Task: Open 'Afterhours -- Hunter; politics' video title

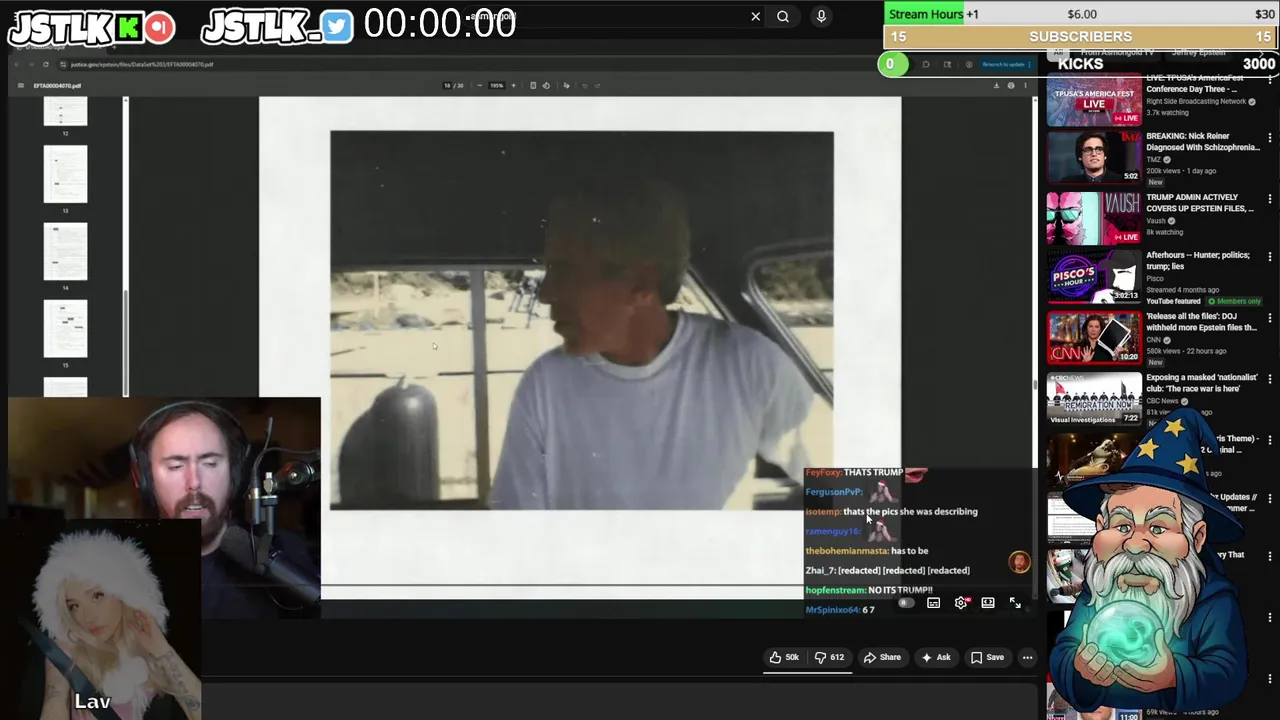Action: (1198, 261)
